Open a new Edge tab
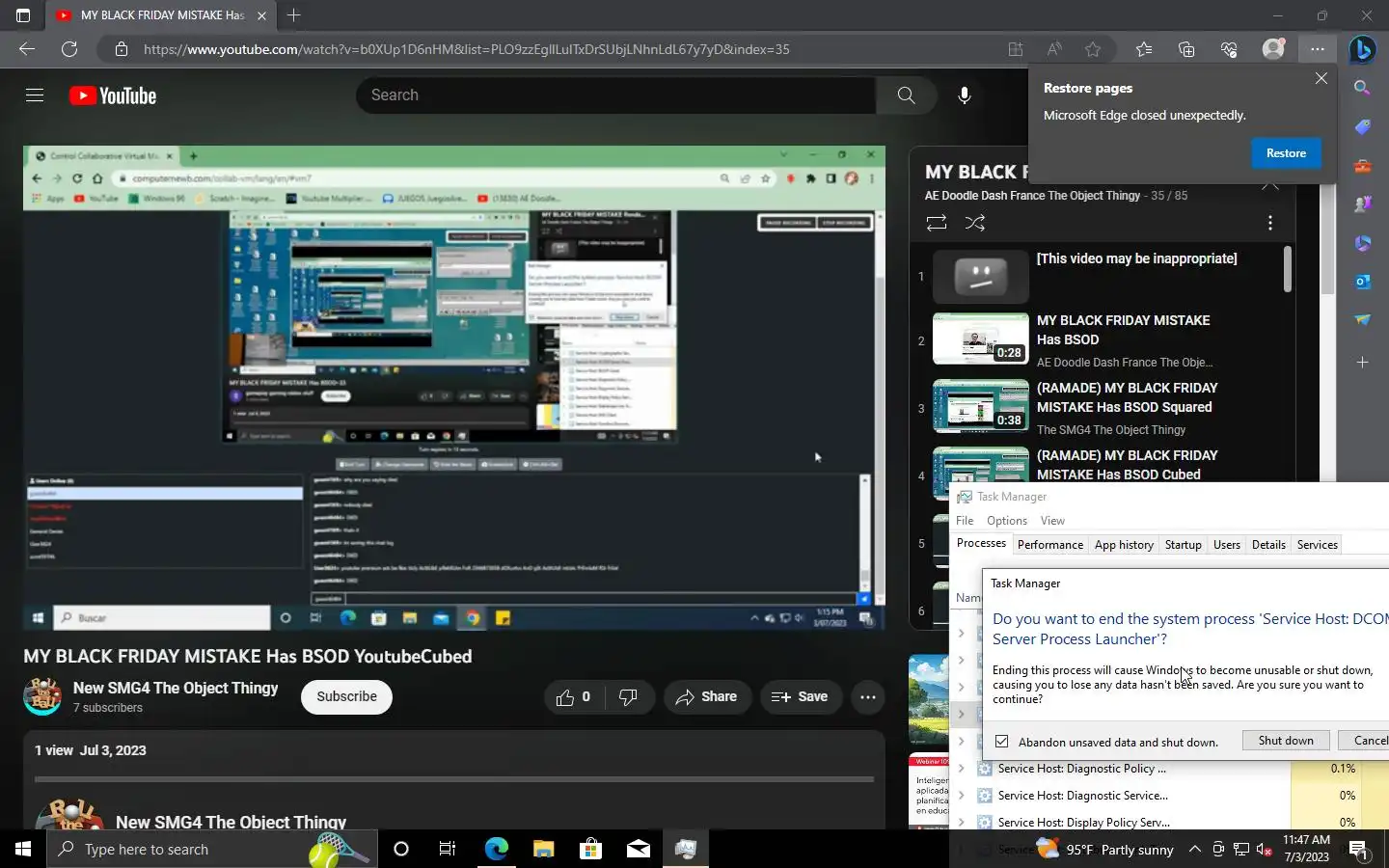This screenshot has width=1389, height=868. click(294, 15)
